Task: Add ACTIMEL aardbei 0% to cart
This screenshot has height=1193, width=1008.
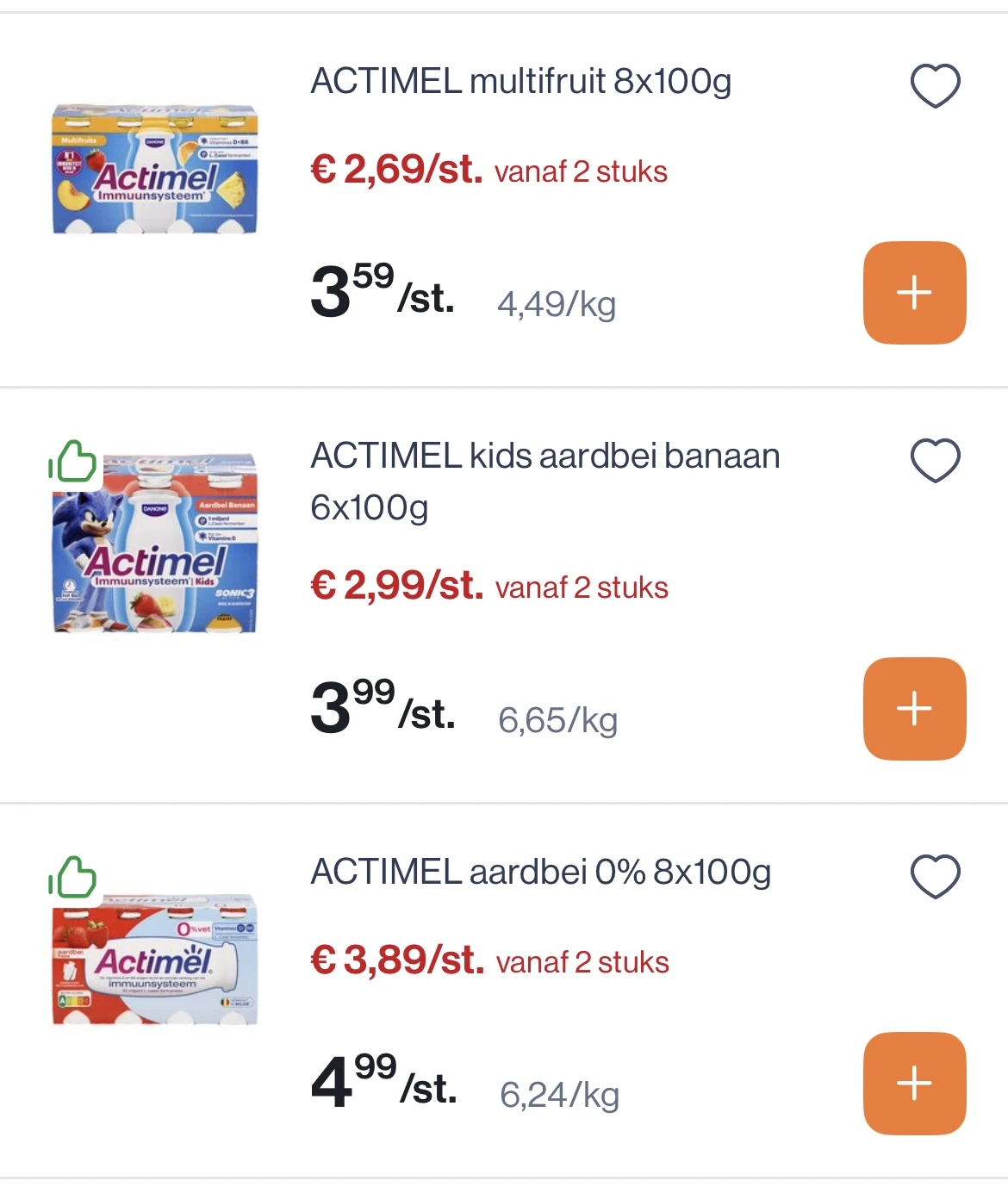Action: [914, 1084]
